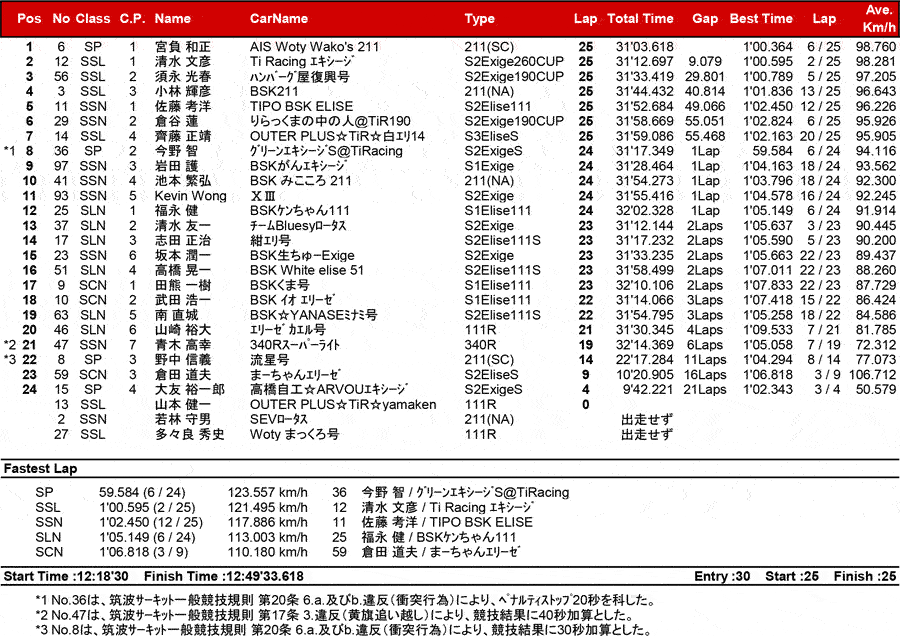Click average speed 106.712
This screenshot has height=636, width=900.
click(x=872, y=375)
